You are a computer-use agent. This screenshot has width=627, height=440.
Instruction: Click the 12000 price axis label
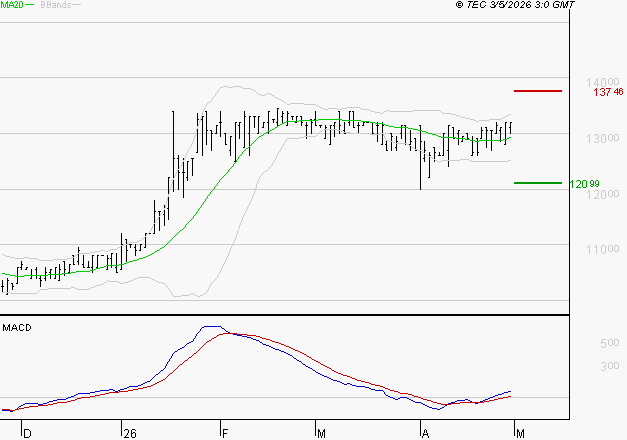click(603, 194)
